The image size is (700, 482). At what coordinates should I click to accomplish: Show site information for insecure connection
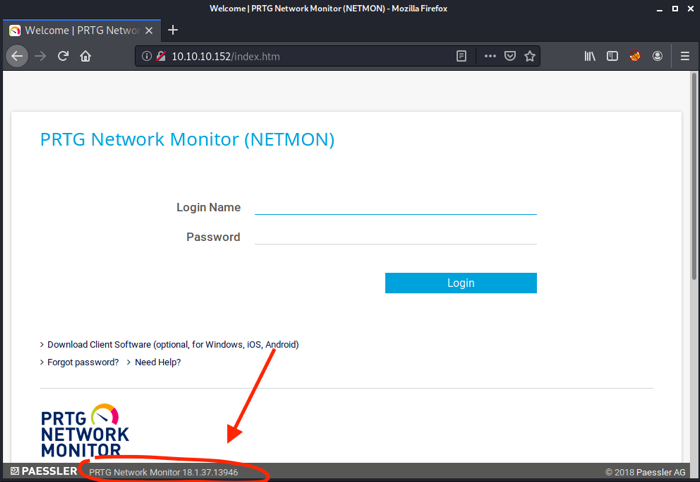(146, 57)
